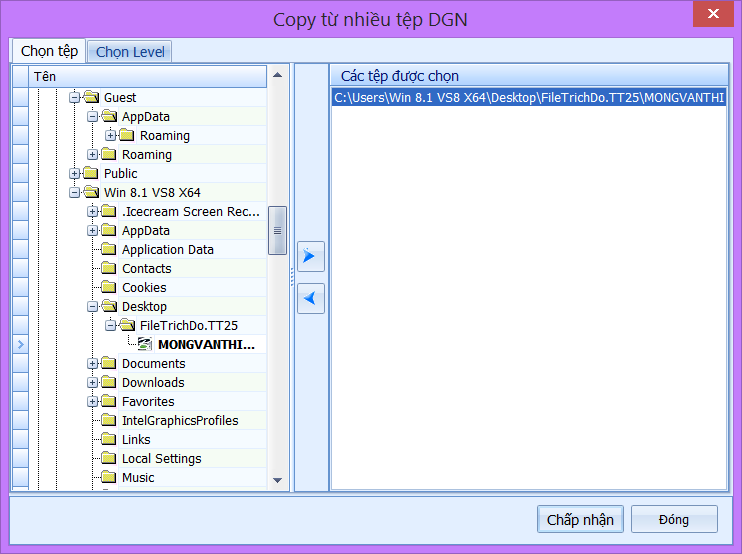The image size is (742, 554).
Task: Click the Local Settings folder icon
Action: point(109,459)
